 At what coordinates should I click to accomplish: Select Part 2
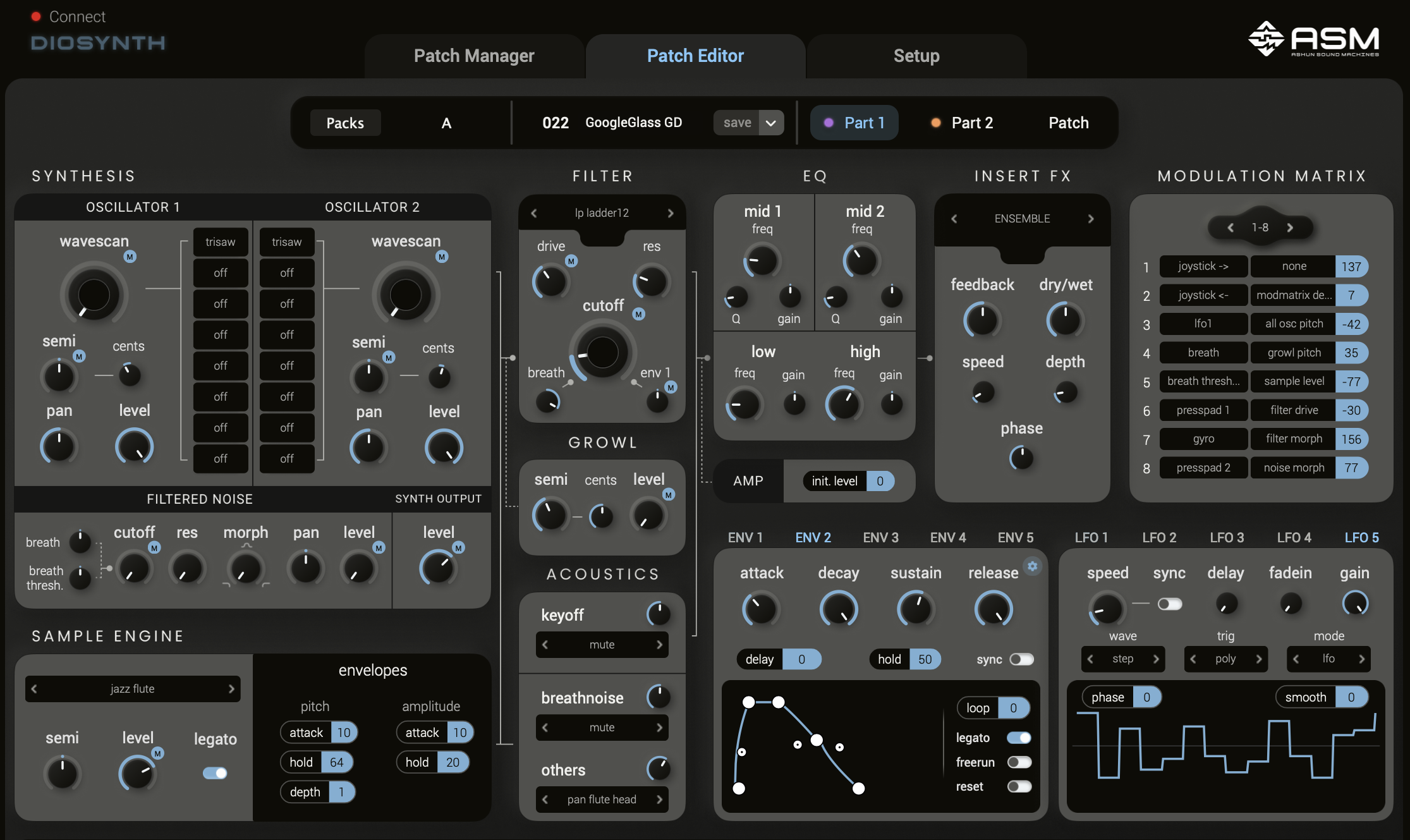coord(971,123)
